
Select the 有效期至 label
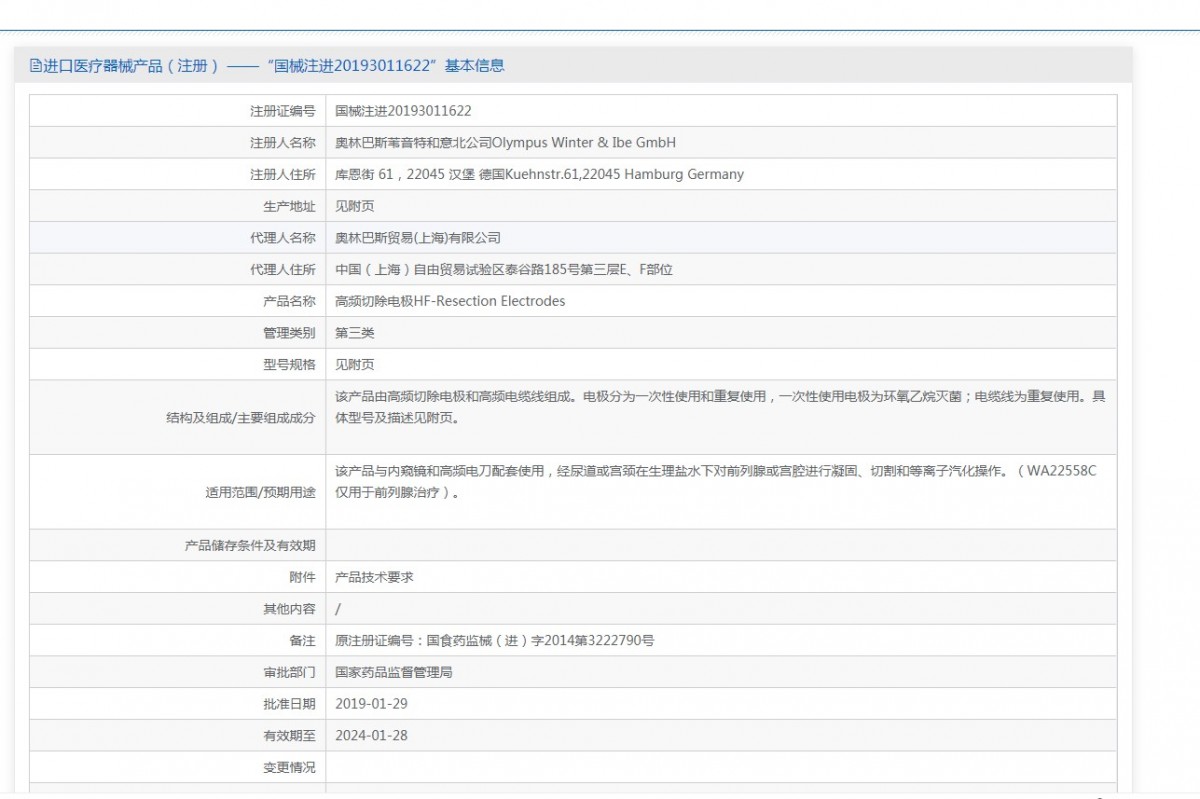pos(290,736)
